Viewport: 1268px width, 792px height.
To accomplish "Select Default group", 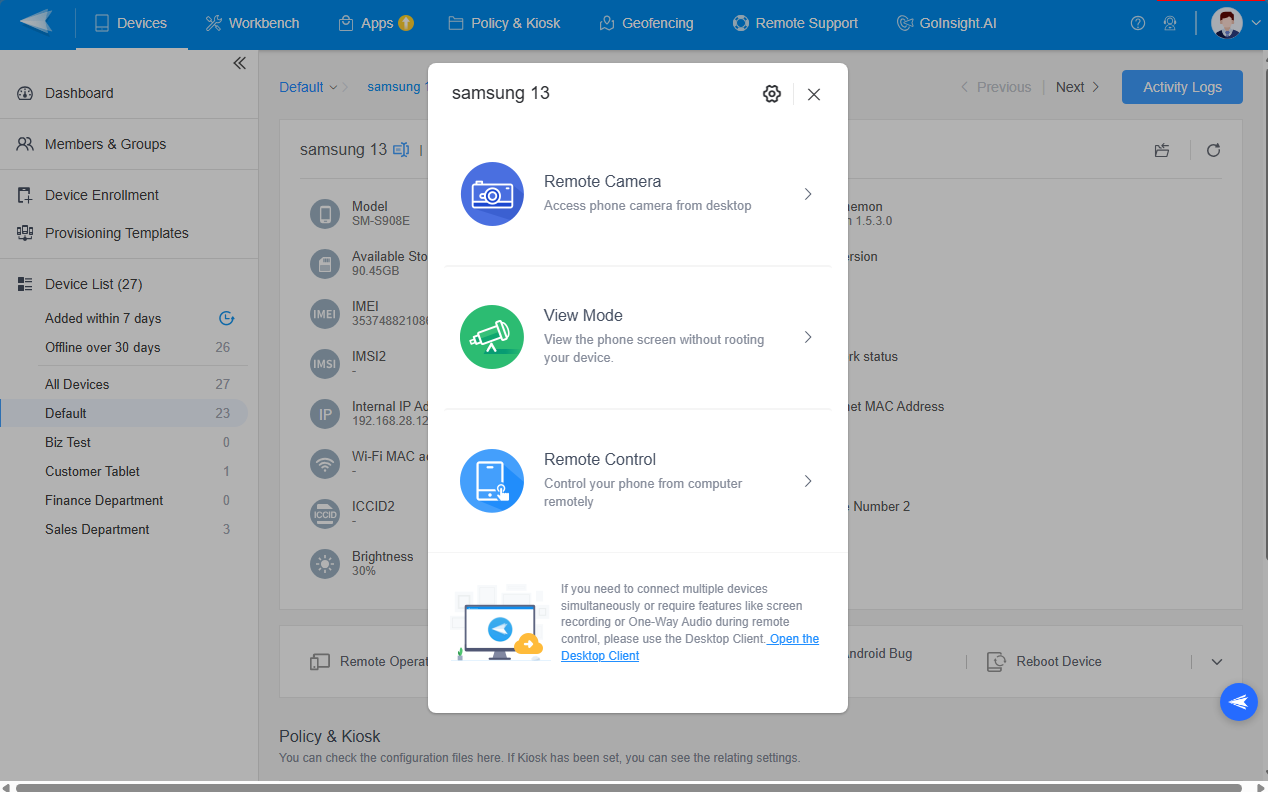I will [x=124, y=413].
